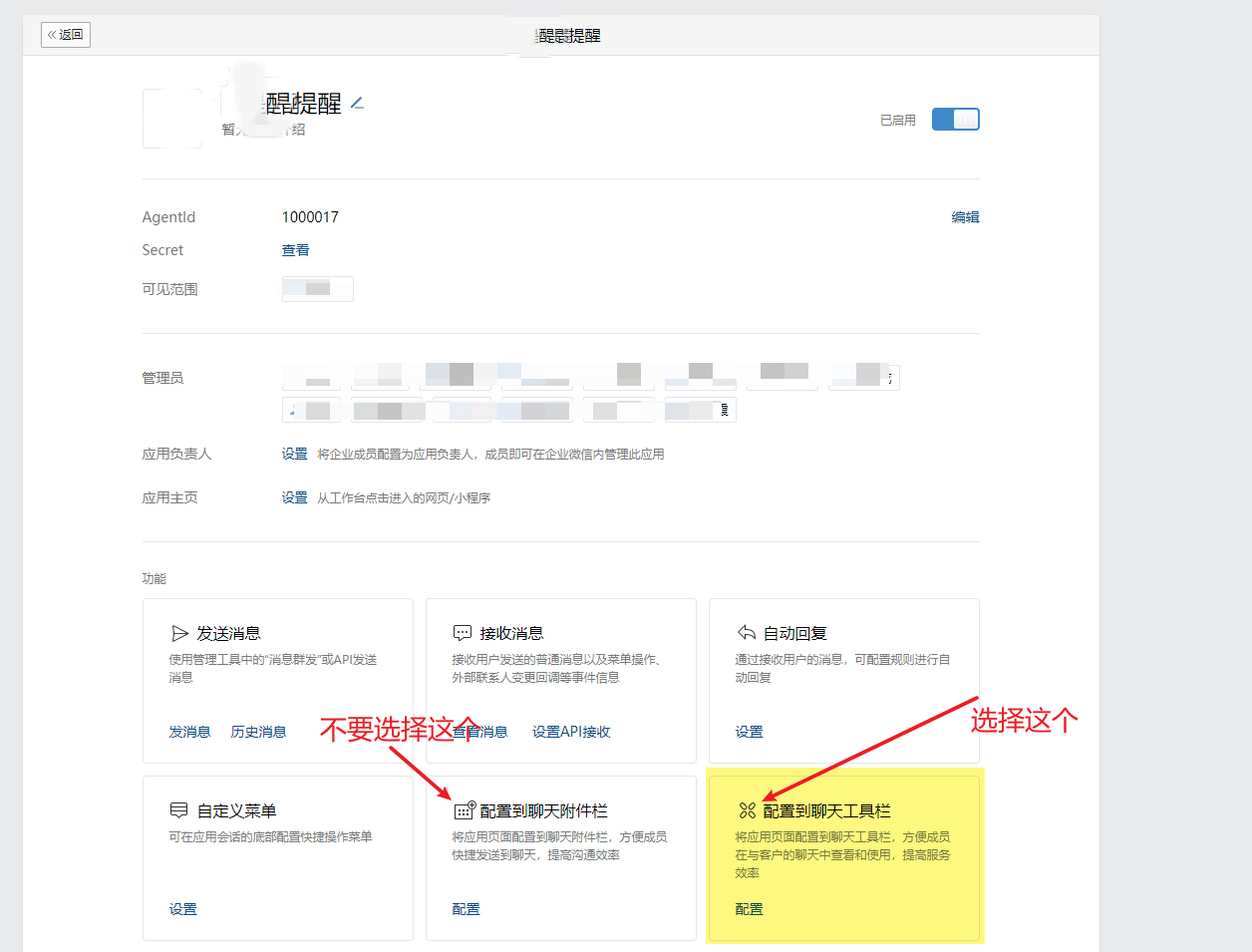Click the 自动回复 reply arrow icon

pyautogui.click(x=747, y=633)
